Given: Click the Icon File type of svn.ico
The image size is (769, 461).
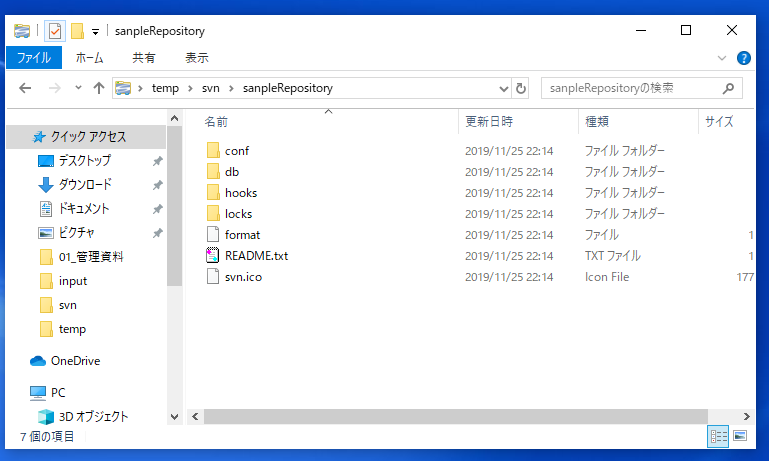Looking at the screenshot, I should point(607,277).
